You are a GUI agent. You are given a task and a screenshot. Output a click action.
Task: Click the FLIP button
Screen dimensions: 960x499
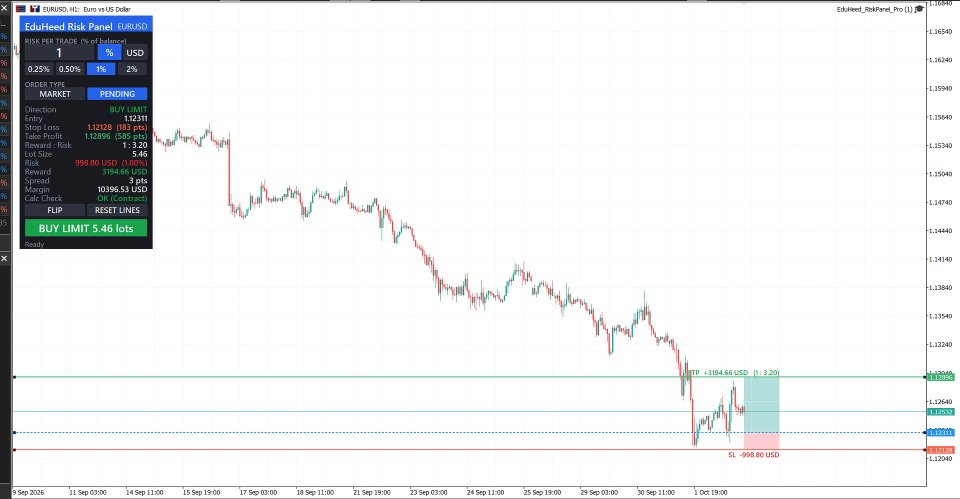coord(55,210)
